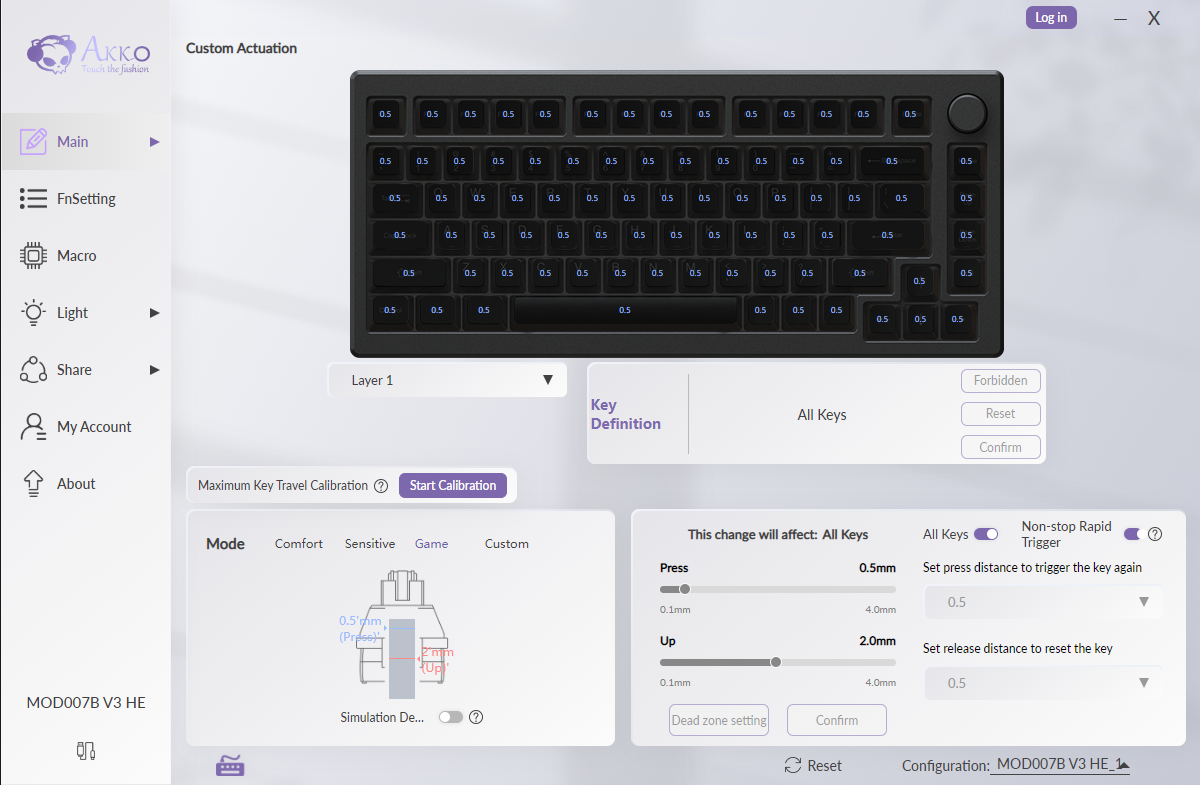
Task: Click the About upload-arrow icon
Action: [33, 484]
